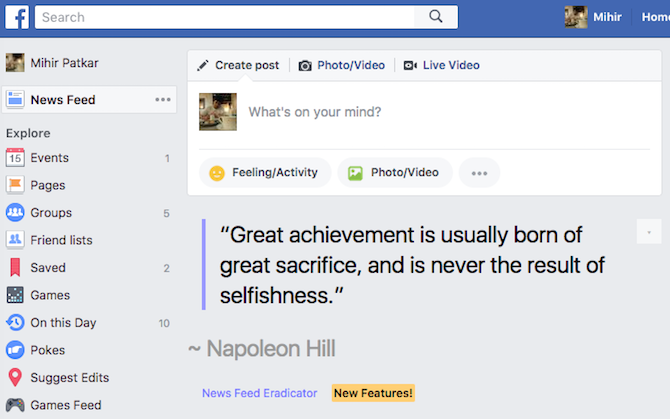Click the Saved count 2
Image resolution: width=670 pixels, height=419 pixels.
[x=167, y=268]
